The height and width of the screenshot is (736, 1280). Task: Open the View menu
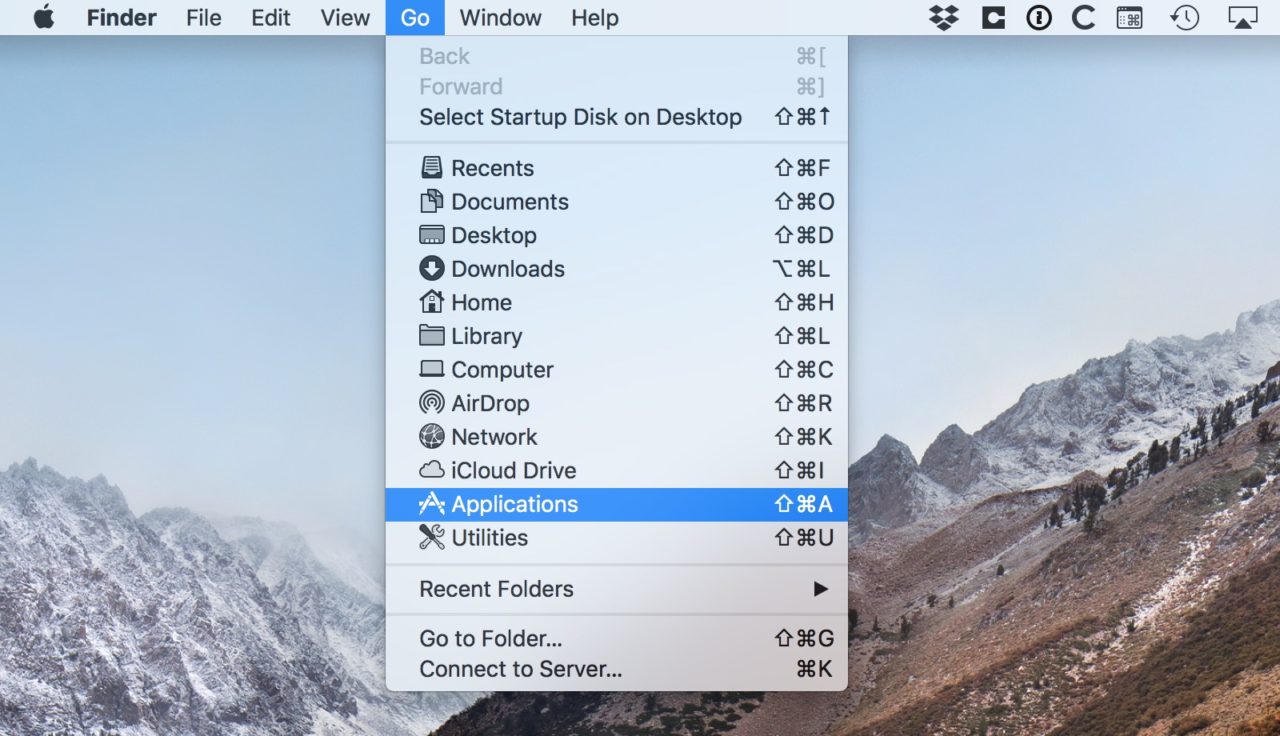coord(345,17)
